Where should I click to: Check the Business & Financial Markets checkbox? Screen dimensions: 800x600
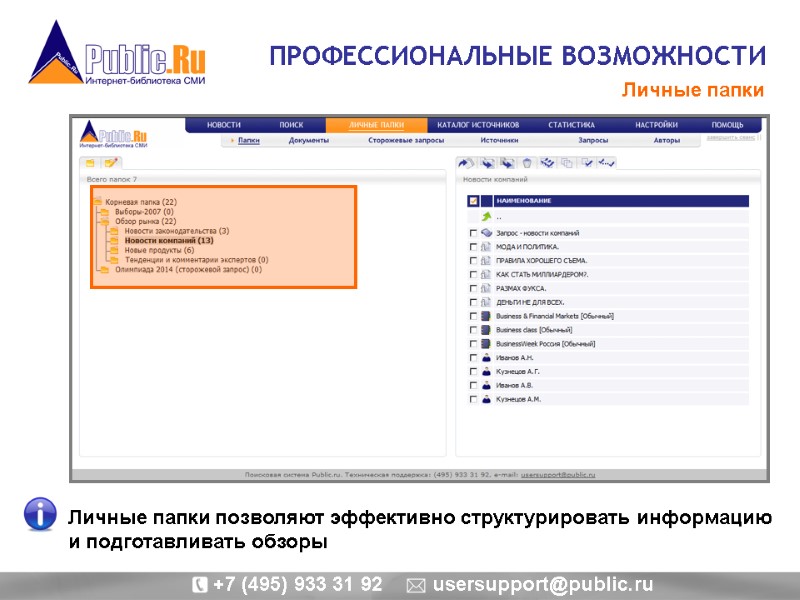click(473, 316)
